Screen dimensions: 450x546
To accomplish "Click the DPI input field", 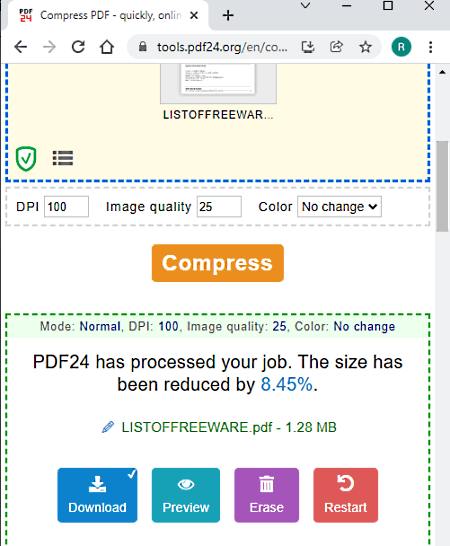I will click(x=66, y=207).
